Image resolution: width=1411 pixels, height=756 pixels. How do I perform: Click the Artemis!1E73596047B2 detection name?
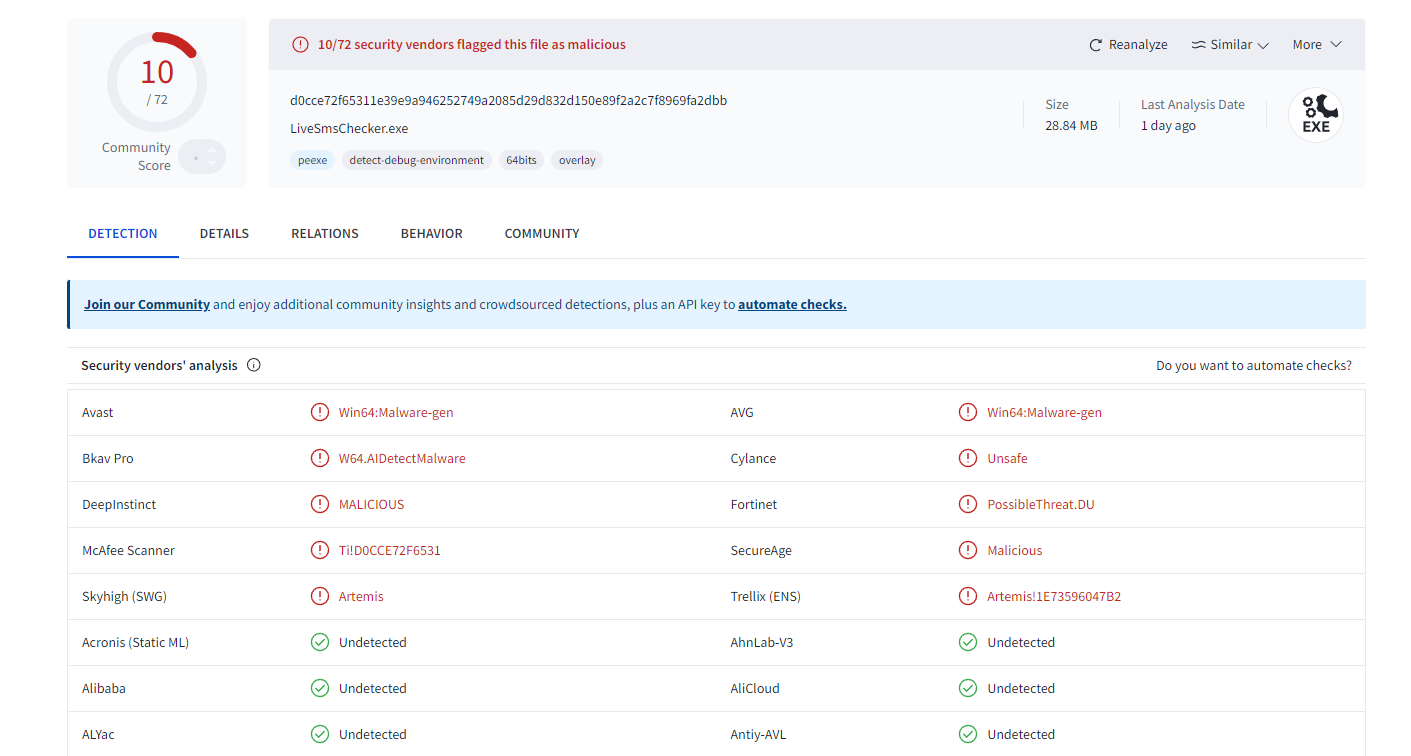[x=1054, y=596]
